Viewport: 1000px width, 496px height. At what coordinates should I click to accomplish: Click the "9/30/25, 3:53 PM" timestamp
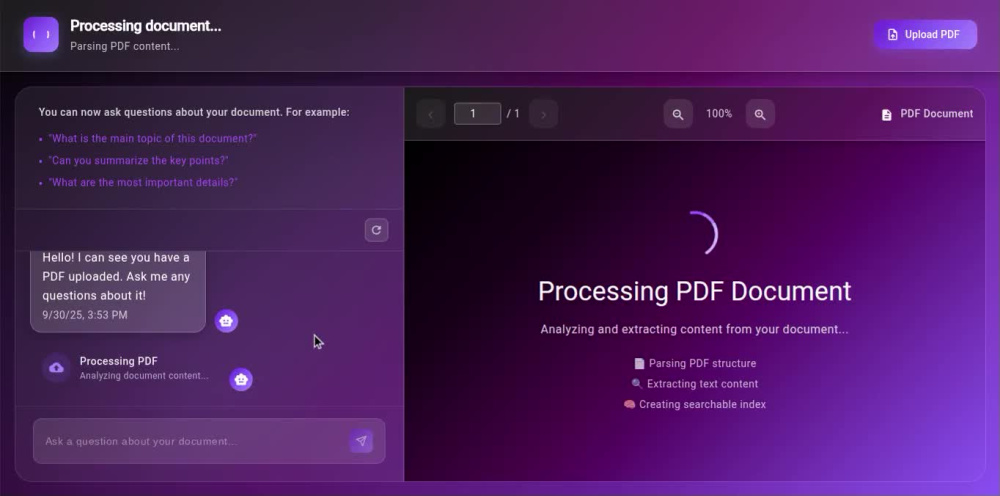[85, 315]
